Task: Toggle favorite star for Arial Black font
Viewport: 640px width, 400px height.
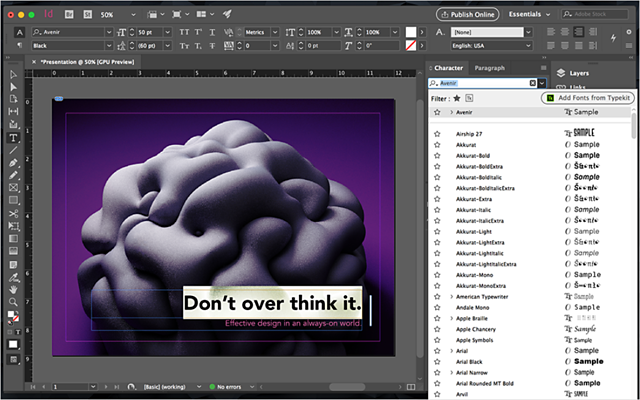Action: coord(437,361)
